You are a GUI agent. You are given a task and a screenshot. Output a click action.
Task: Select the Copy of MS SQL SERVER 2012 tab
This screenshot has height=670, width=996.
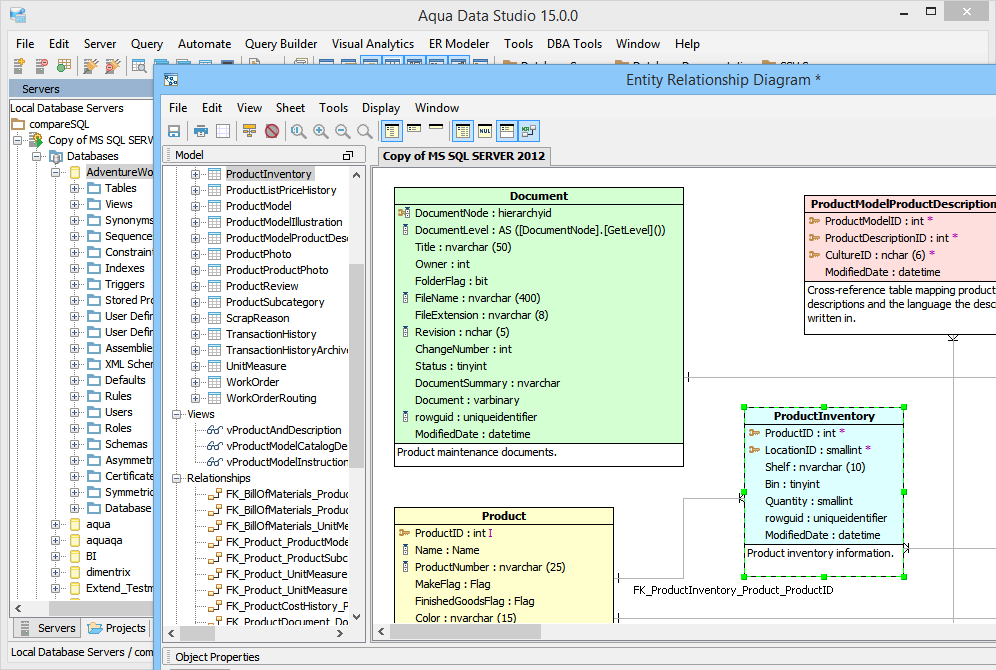(x=464, y=156)
